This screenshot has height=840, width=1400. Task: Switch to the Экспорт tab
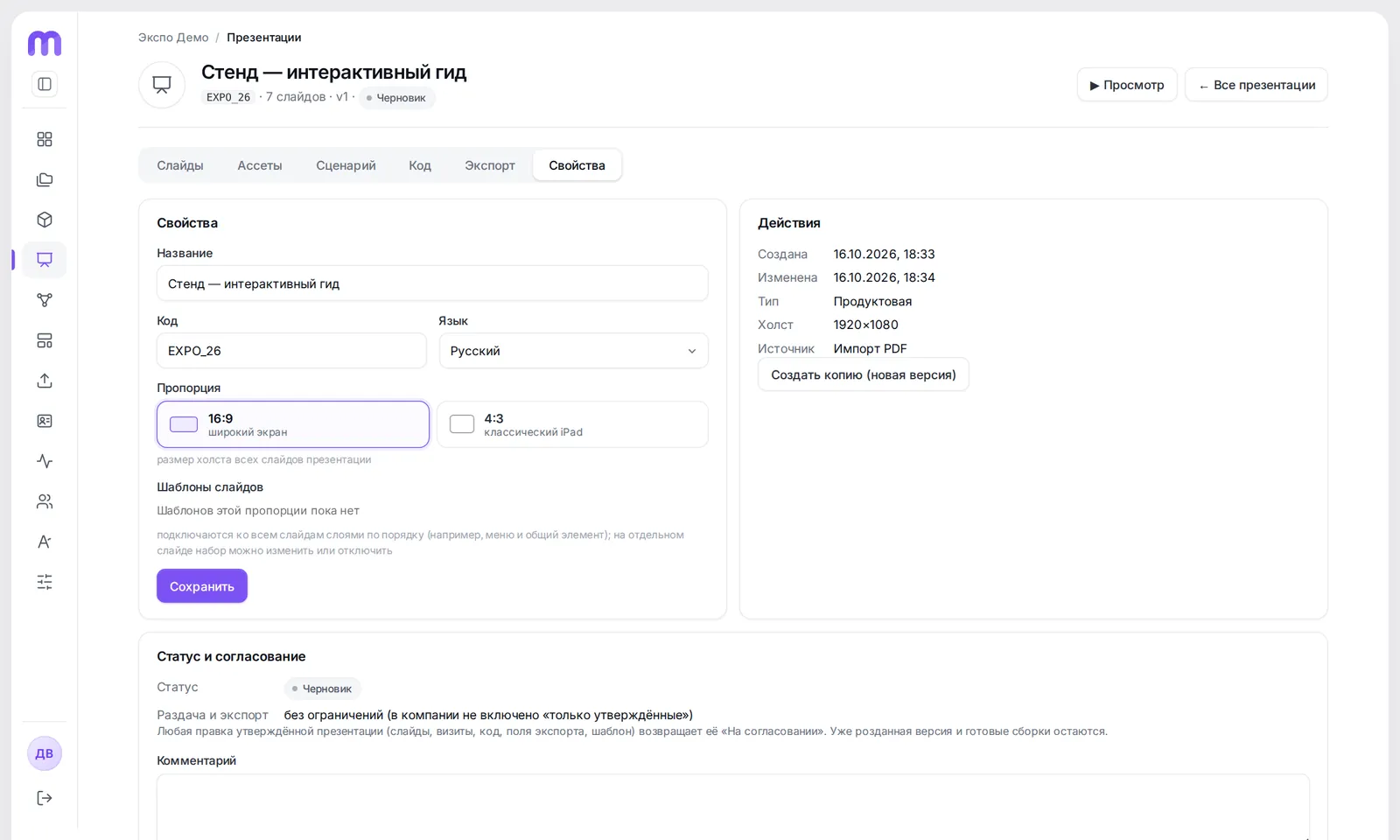click(490, 165)
